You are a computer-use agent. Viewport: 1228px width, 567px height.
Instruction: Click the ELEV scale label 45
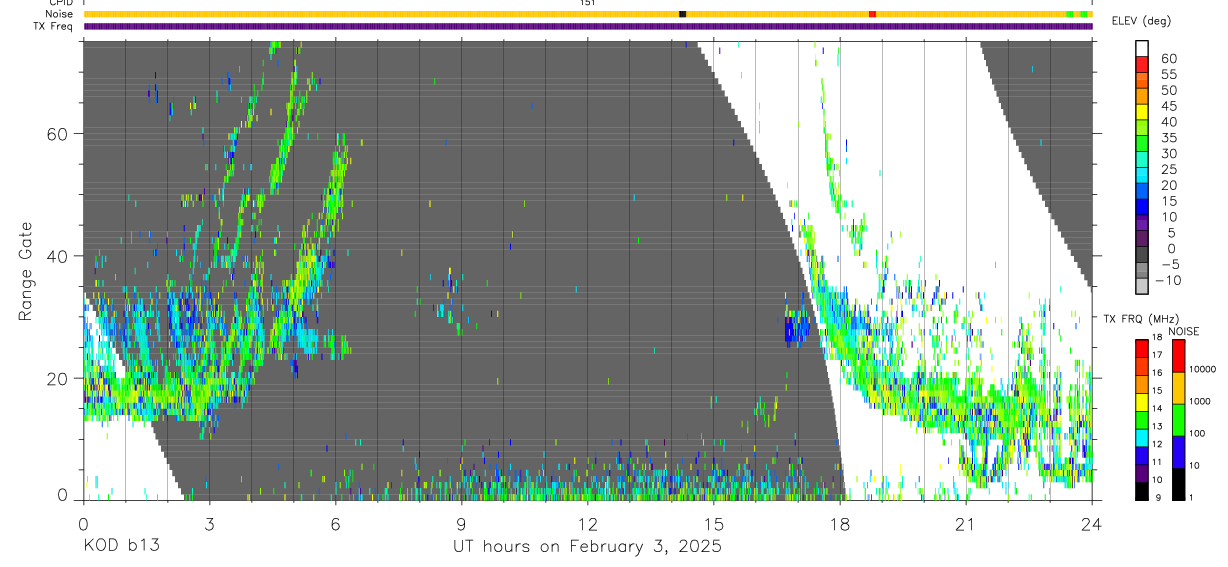1168,106
